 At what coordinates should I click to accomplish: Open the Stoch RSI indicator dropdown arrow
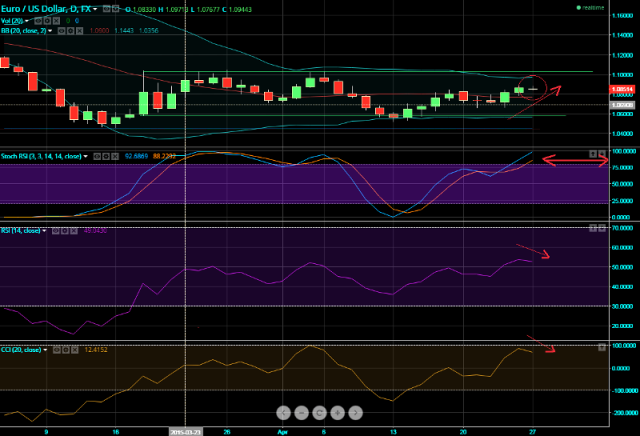tap(87, 156)
